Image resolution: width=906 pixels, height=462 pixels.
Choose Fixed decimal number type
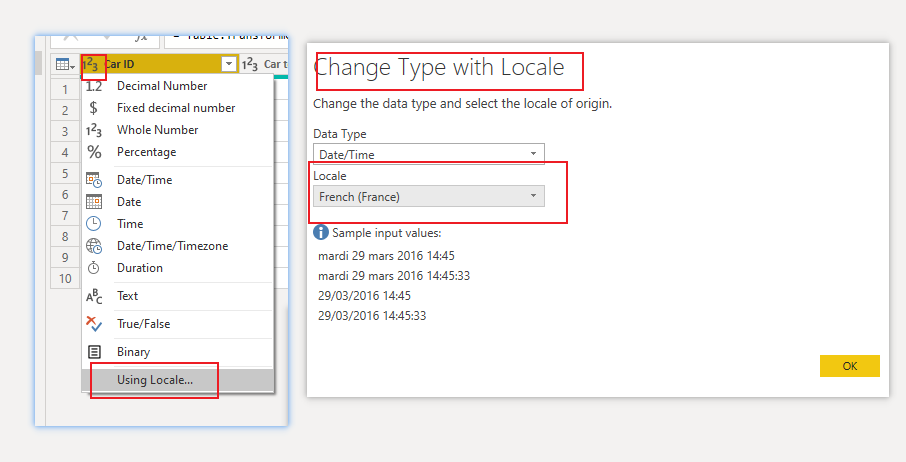(x=176, y=108)
